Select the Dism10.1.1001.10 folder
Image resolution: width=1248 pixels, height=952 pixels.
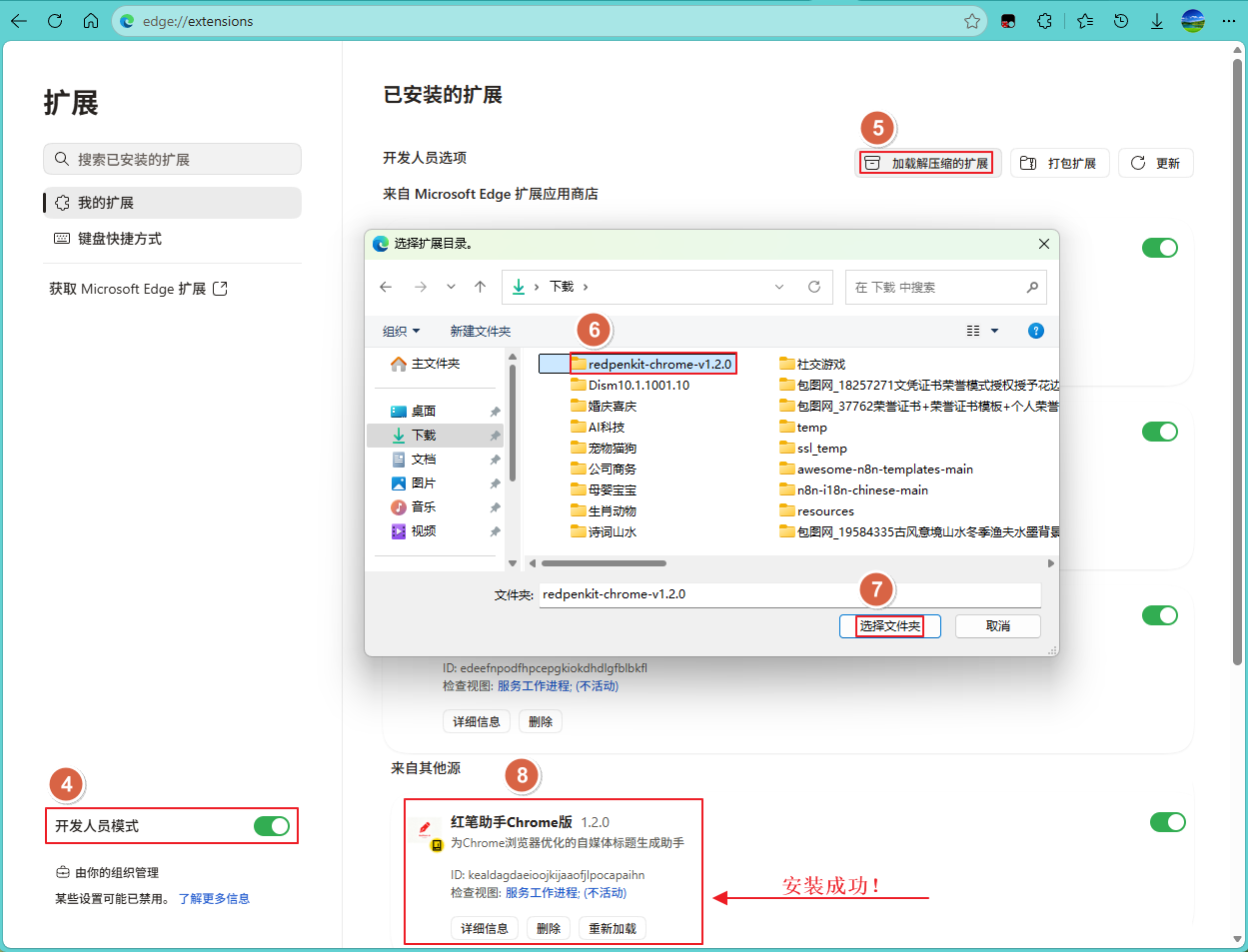(x=630, y=385)
